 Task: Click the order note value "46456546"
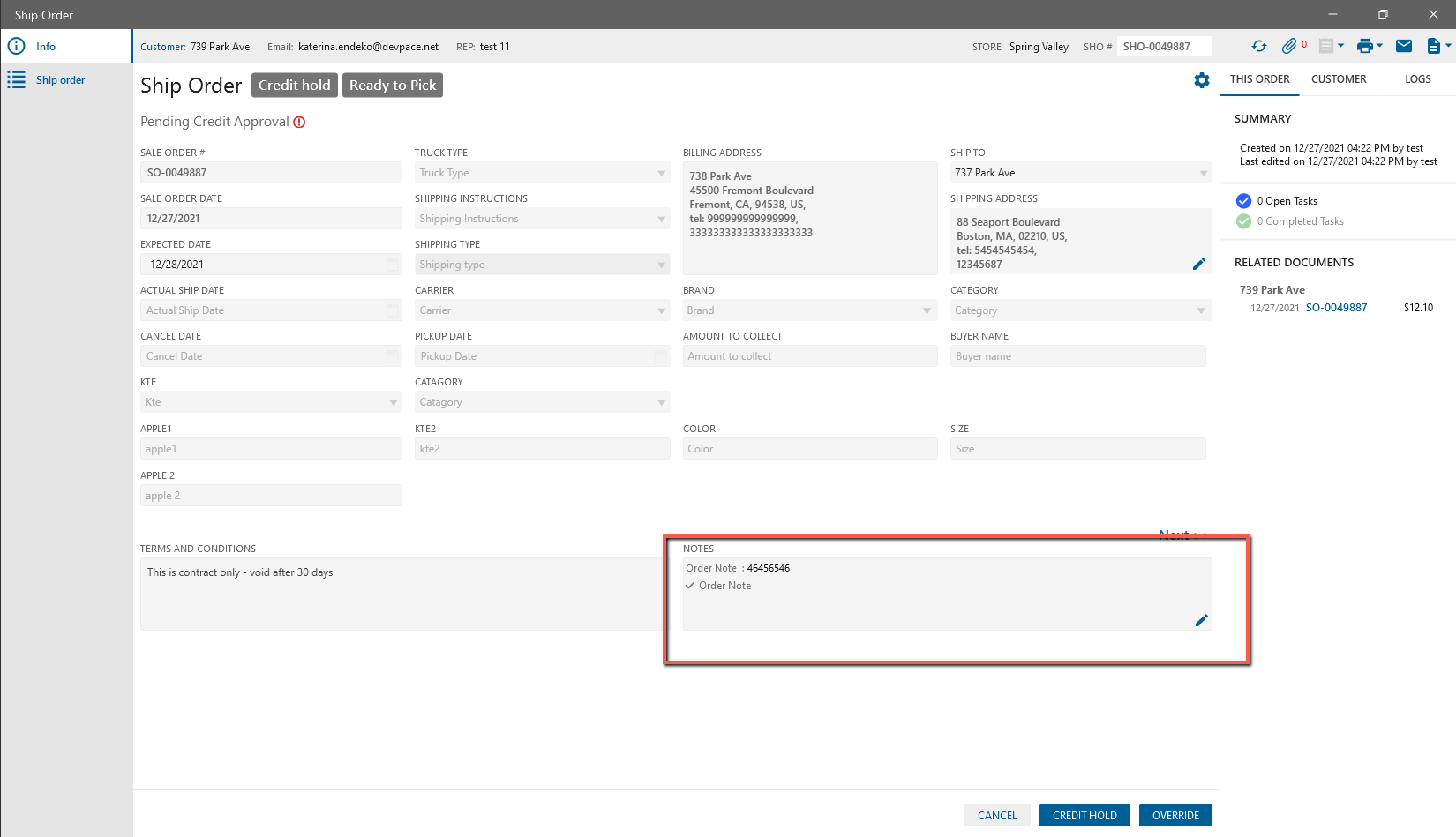click(x=768, y=568)
